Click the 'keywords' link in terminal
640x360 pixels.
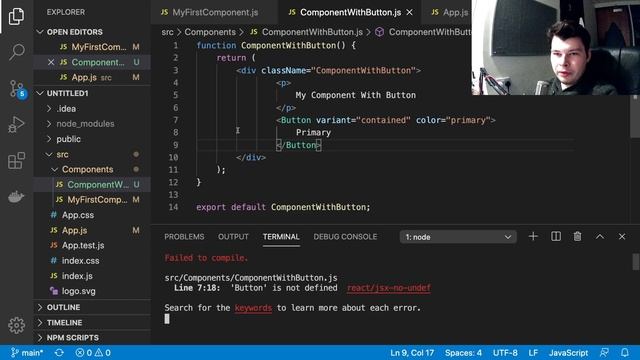[x=253, y=308]
